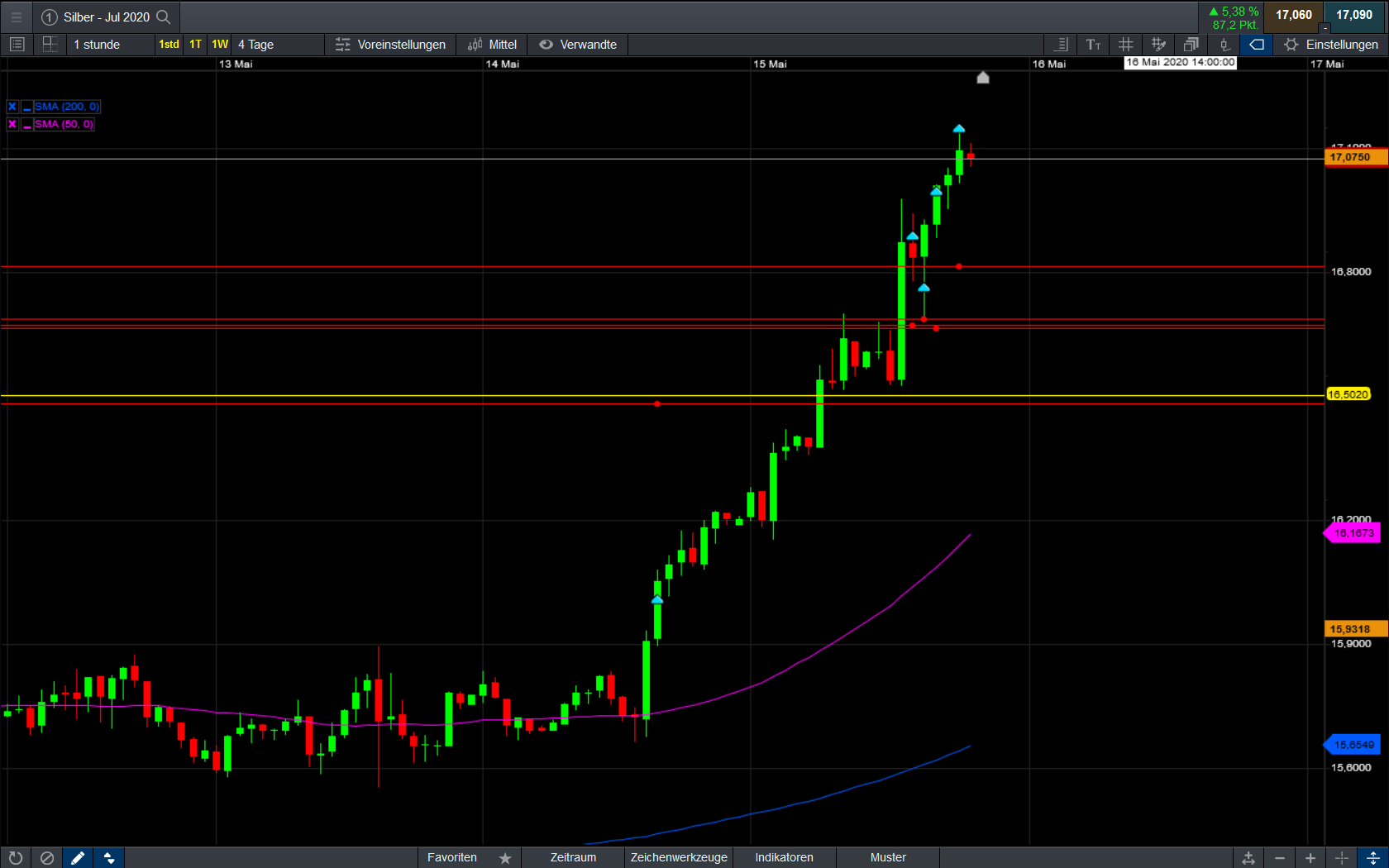This screenshot has height=868, width=1389.
Task: Open the hamburger menu at top left
Action: [x=16, y=17]
